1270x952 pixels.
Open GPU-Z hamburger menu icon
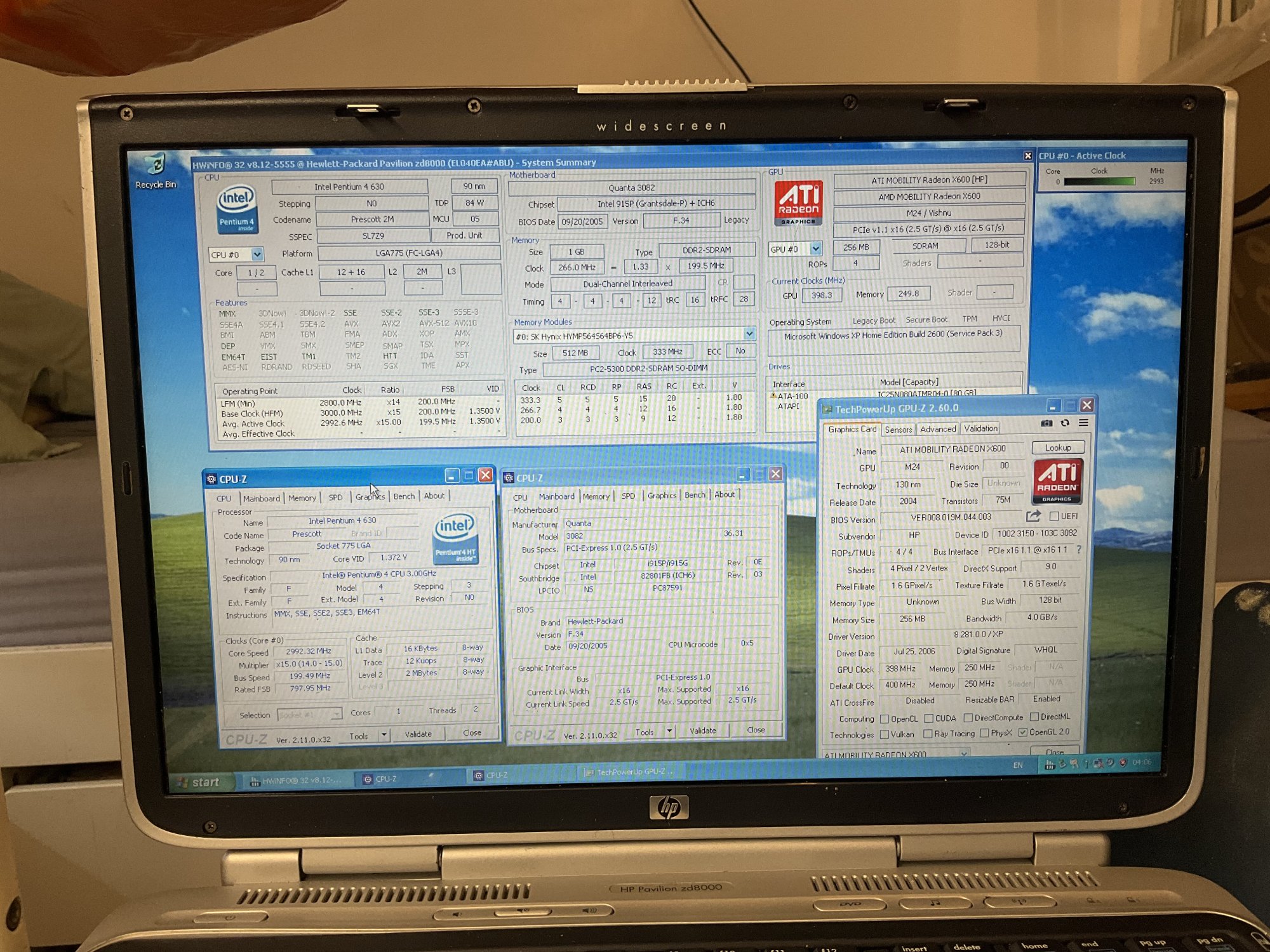point(1083,423)
